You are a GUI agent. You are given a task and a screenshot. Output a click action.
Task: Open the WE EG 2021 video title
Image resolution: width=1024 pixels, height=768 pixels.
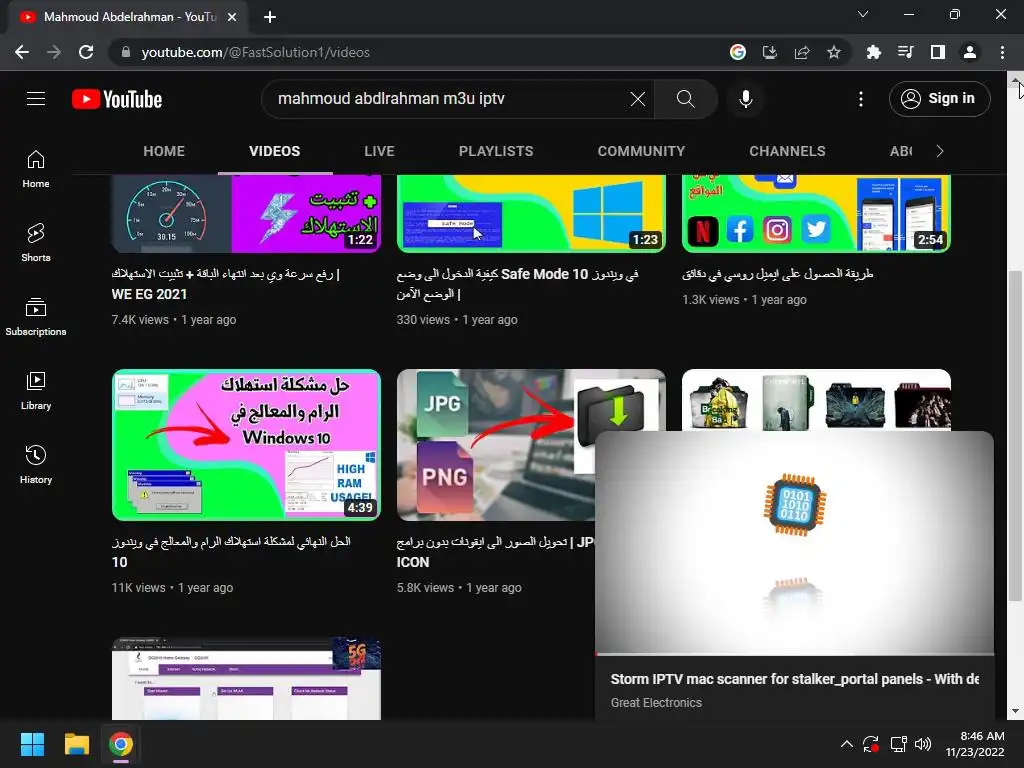pos(225,283)
